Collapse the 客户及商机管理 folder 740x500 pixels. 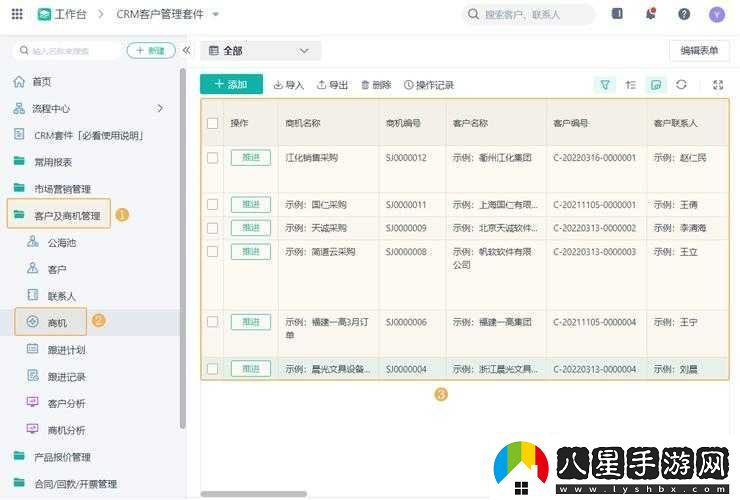(x=59, y=215)
